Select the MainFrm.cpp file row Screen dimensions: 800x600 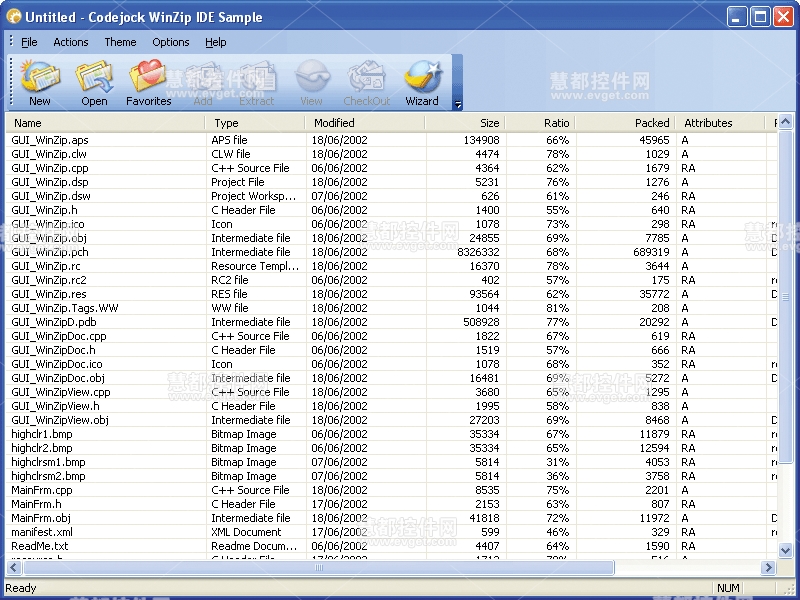(392, 490)
